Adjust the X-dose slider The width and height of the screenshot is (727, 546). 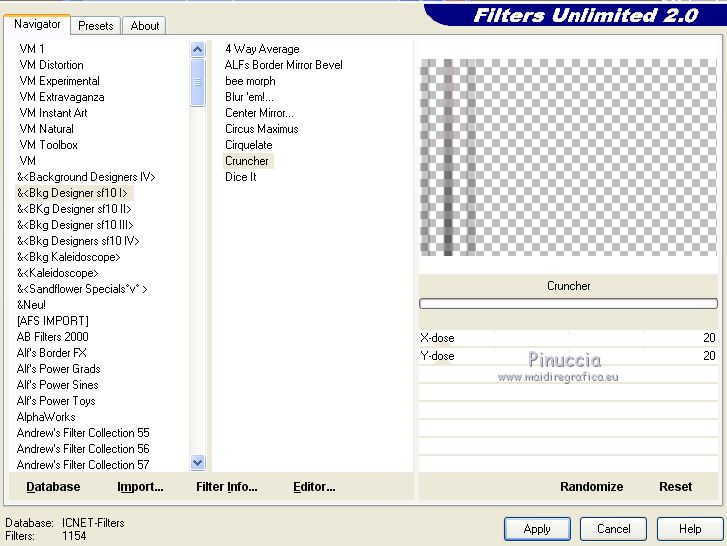[568, 338]
